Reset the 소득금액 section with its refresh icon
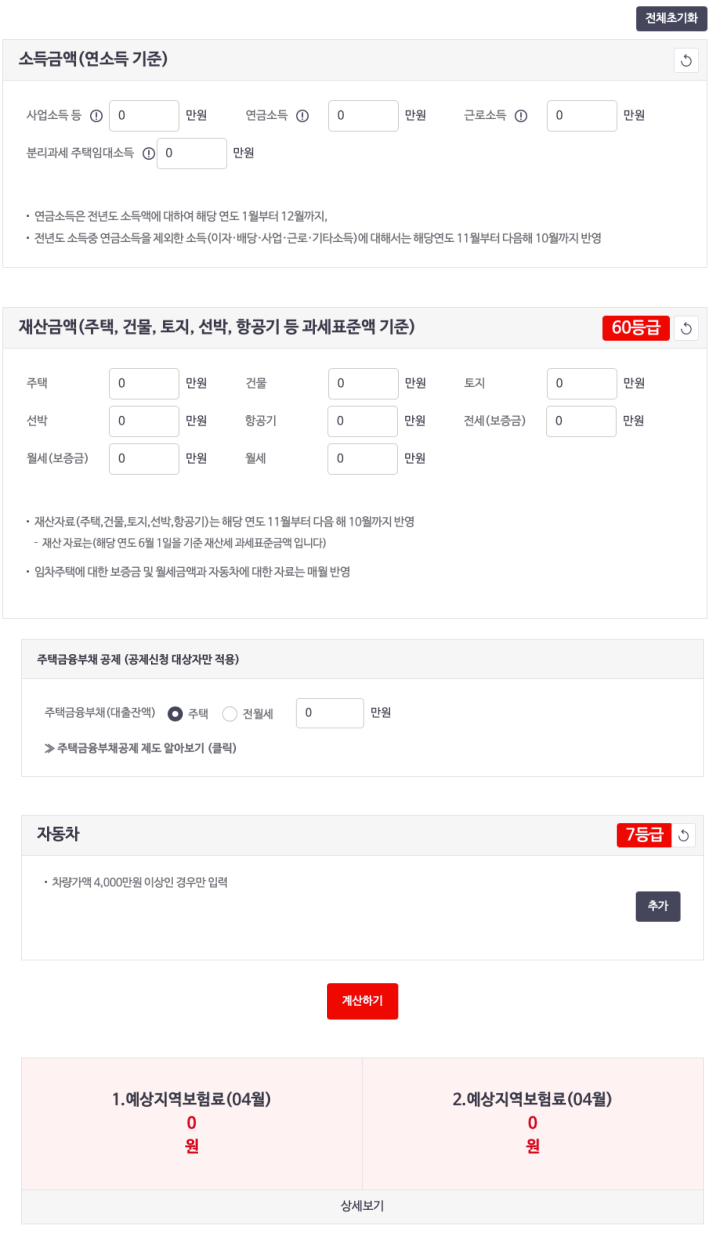720x1238 pixels. [686, 60]
